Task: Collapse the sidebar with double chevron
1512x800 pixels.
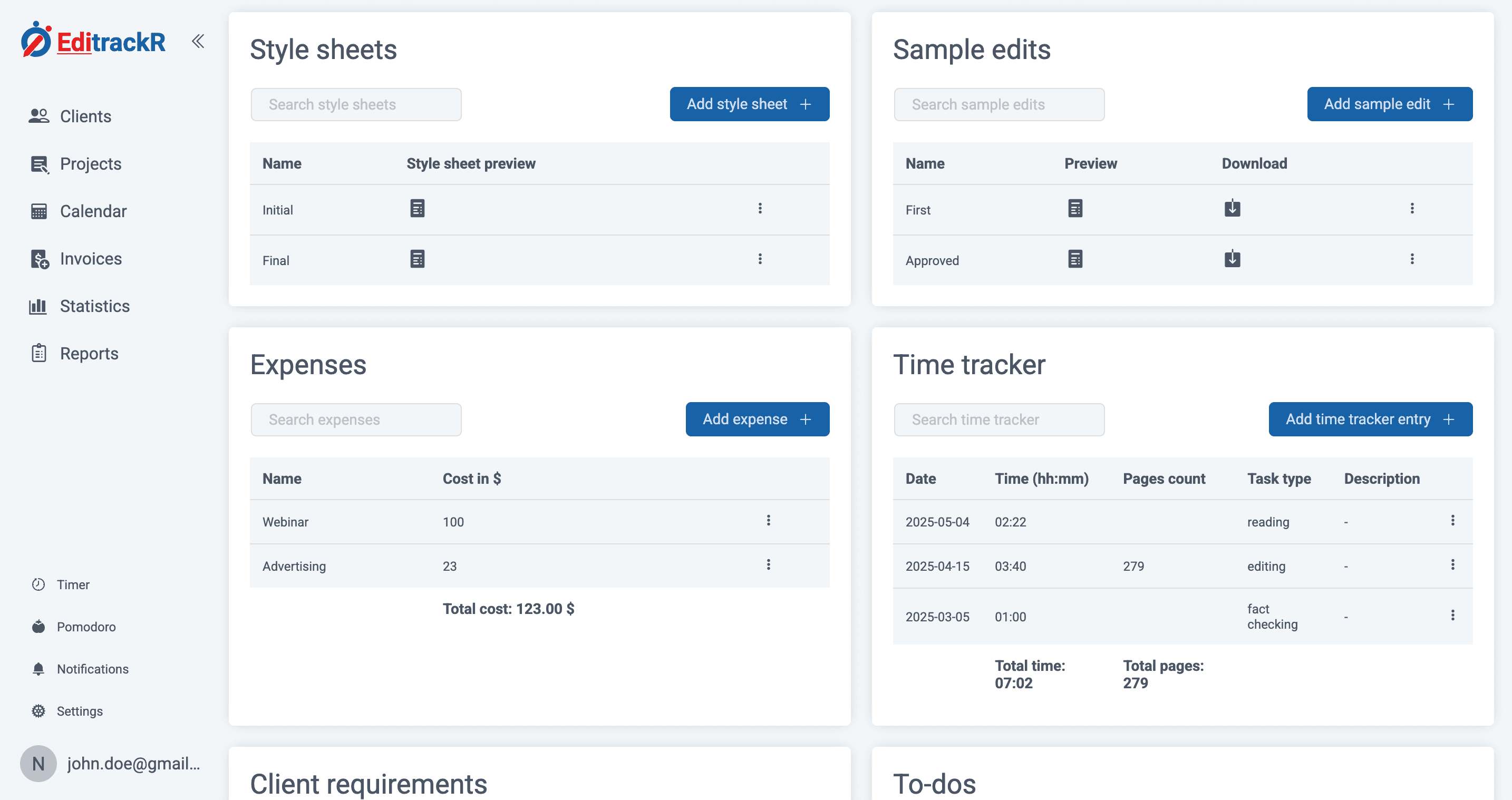Action: [198, 41]
